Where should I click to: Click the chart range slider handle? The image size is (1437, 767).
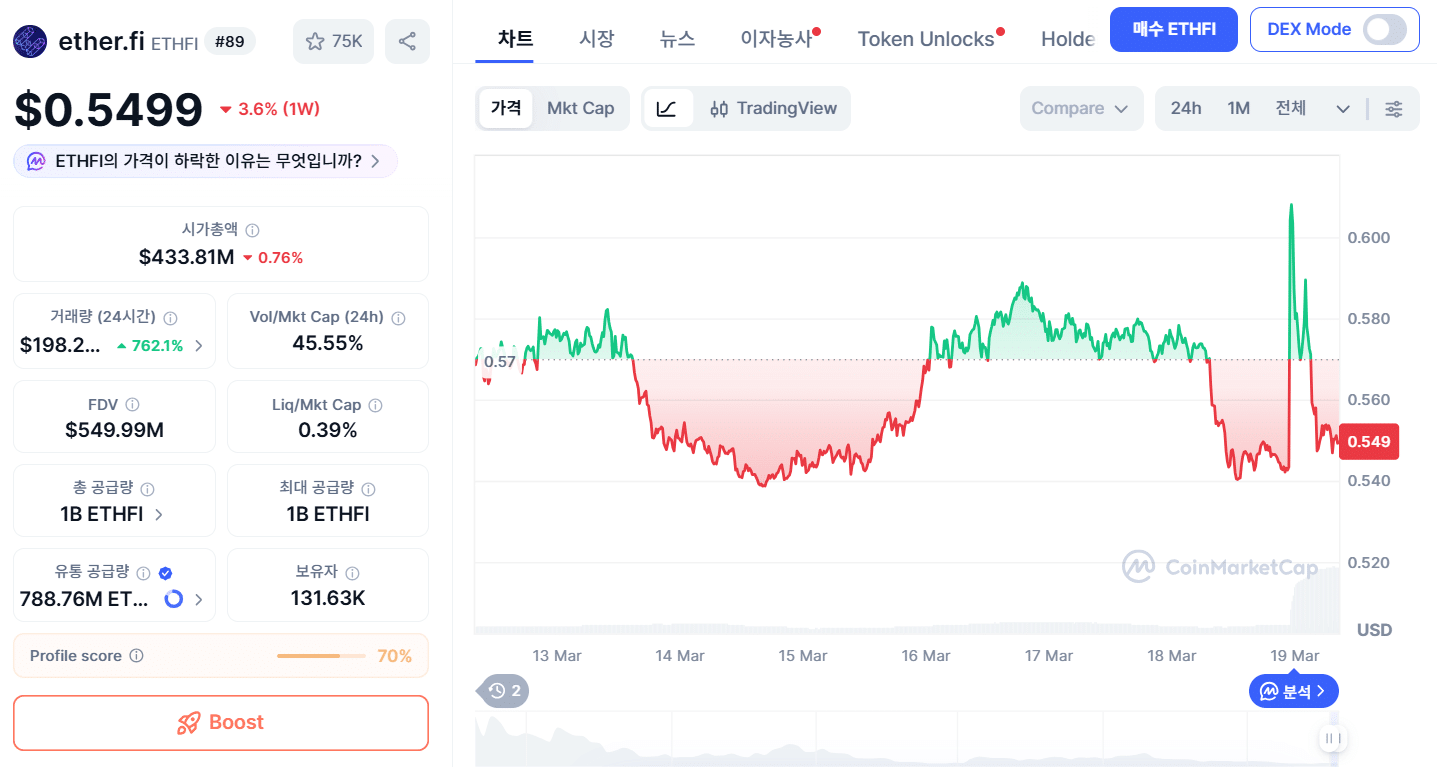1331,739
